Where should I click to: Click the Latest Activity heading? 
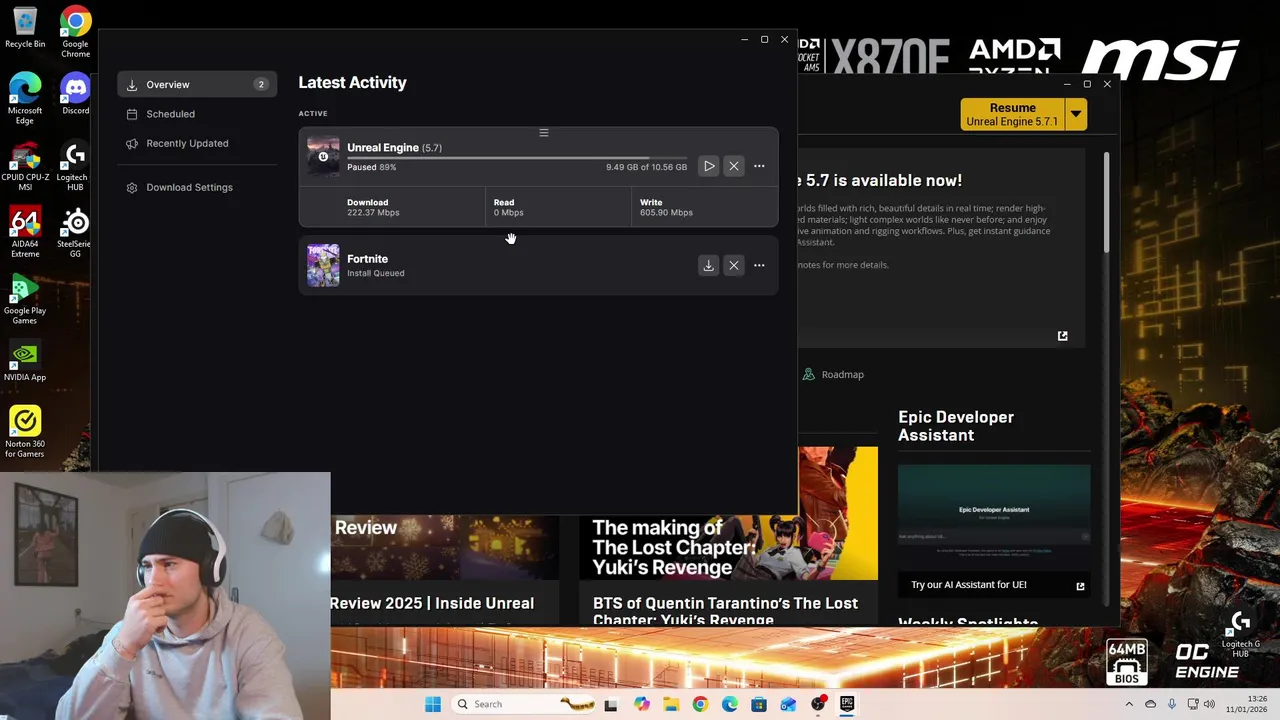[x=352, y=83]
